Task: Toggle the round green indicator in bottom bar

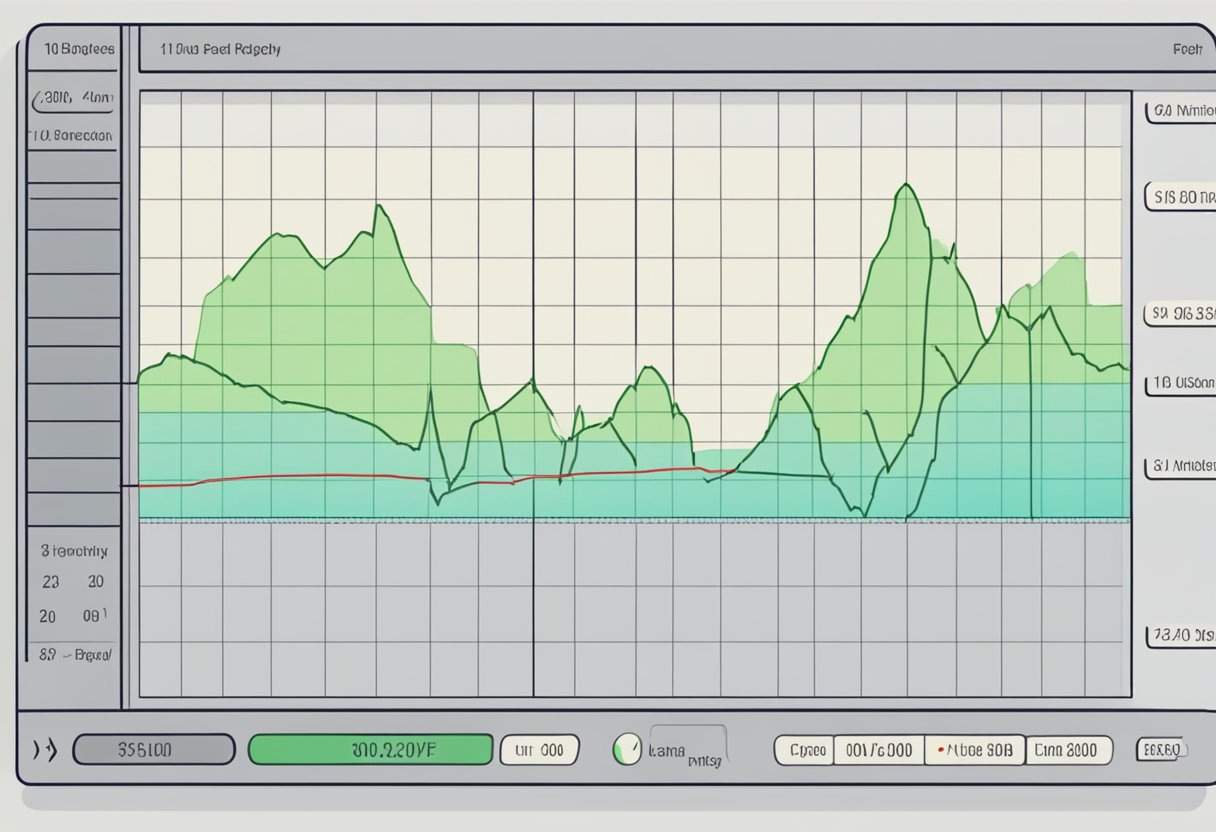Action: click(x=627, y=748)
